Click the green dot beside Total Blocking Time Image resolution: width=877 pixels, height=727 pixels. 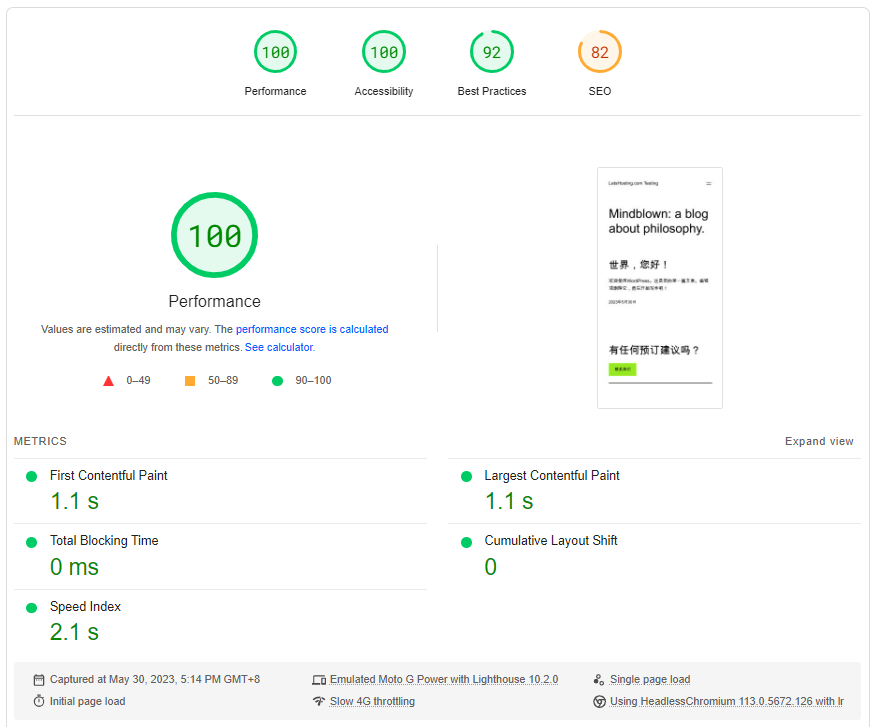click(x=31, y=542)
